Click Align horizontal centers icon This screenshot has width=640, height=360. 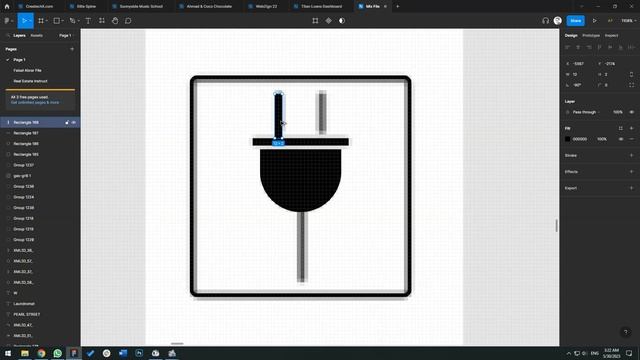click(578, 48)
